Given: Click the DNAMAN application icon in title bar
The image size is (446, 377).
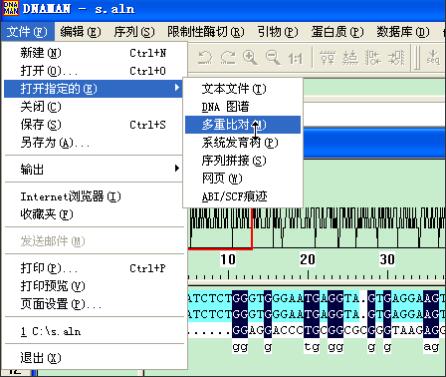Looking at the screenshot, I should tap(11, 8).
